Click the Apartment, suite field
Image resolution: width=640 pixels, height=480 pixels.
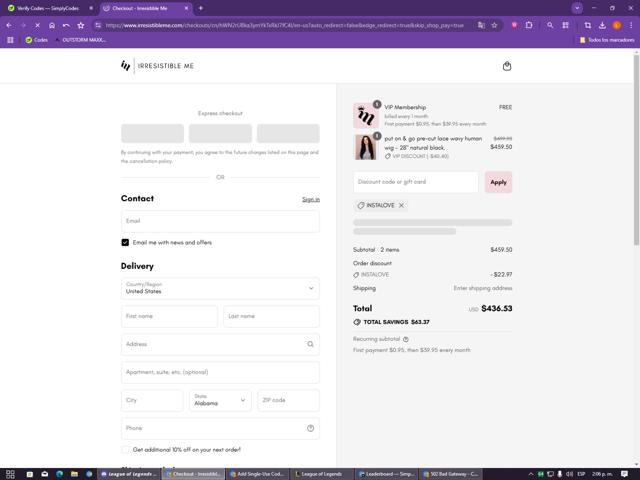[220, 372]
